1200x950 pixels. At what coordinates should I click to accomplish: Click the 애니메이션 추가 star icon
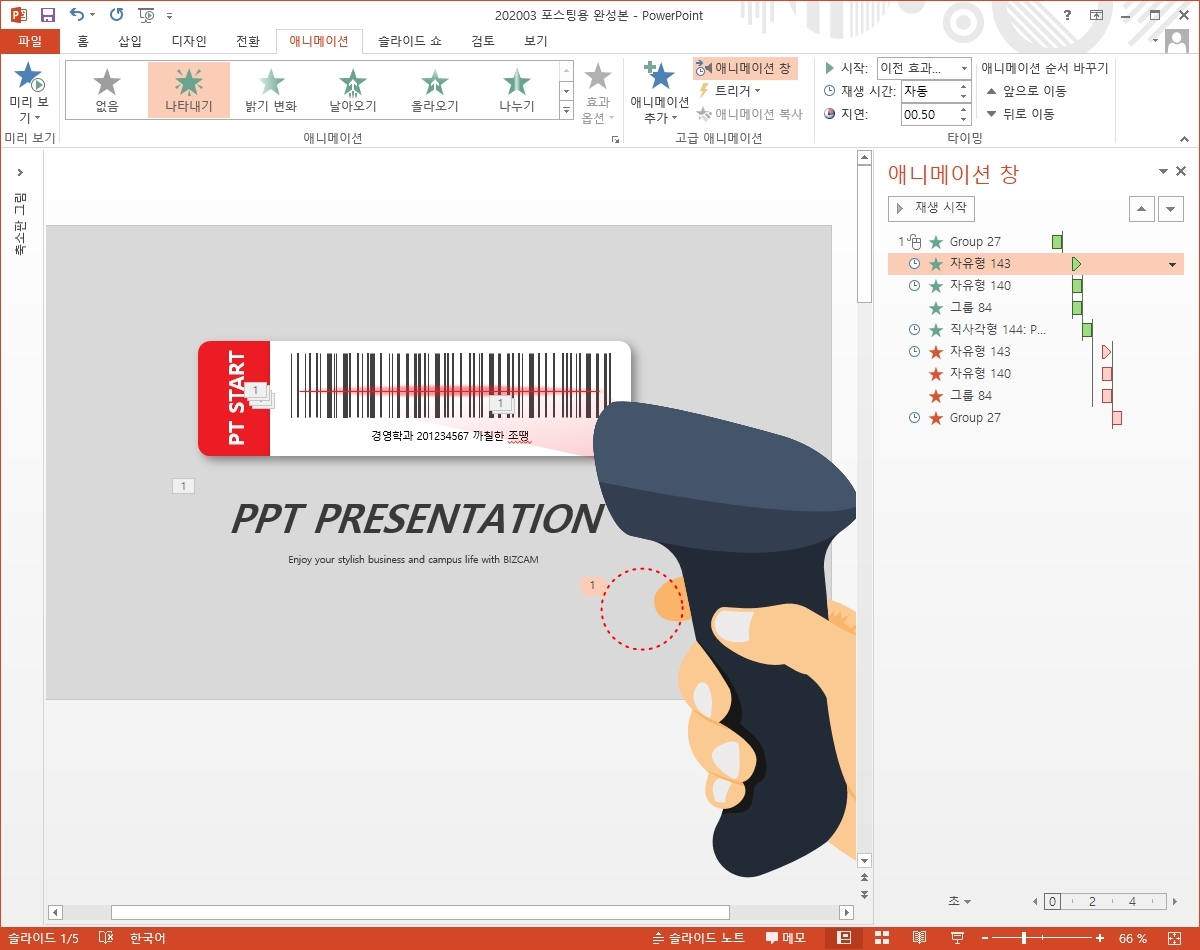[x=659, y=76]
